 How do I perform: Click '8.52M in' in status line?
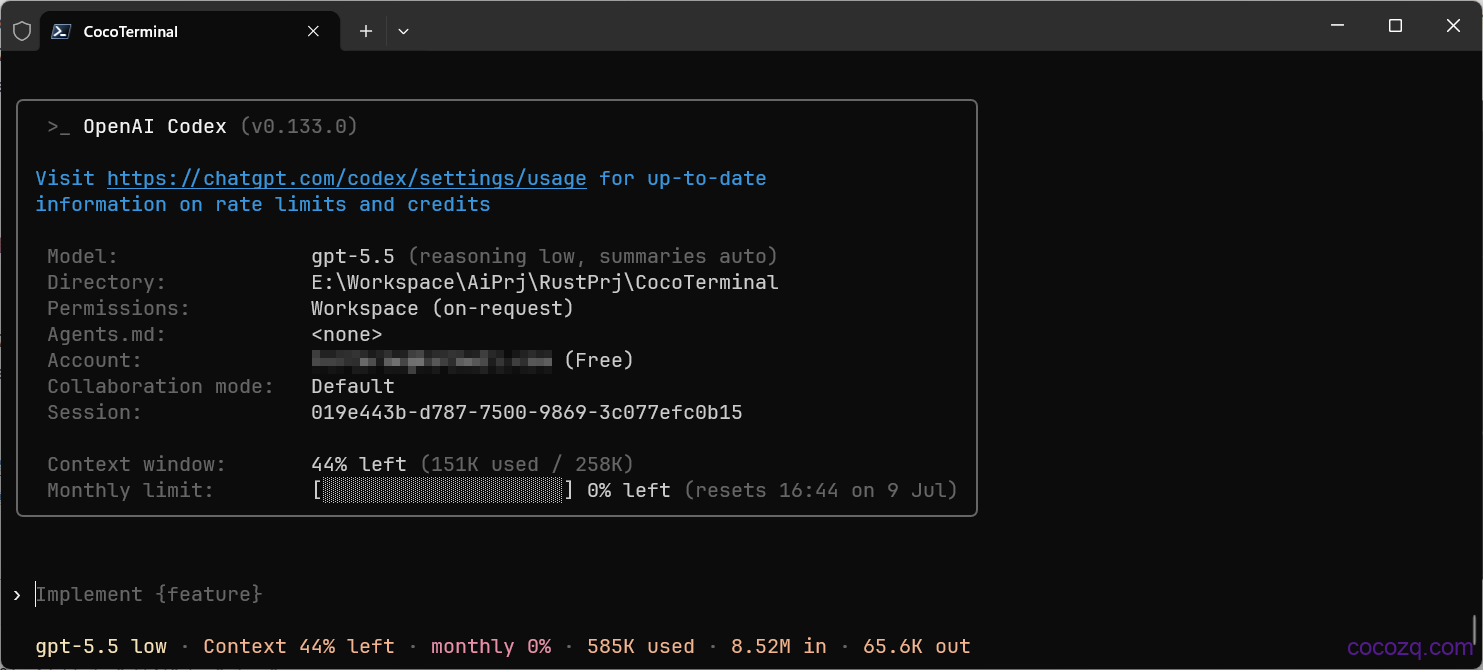pos(779,646)
